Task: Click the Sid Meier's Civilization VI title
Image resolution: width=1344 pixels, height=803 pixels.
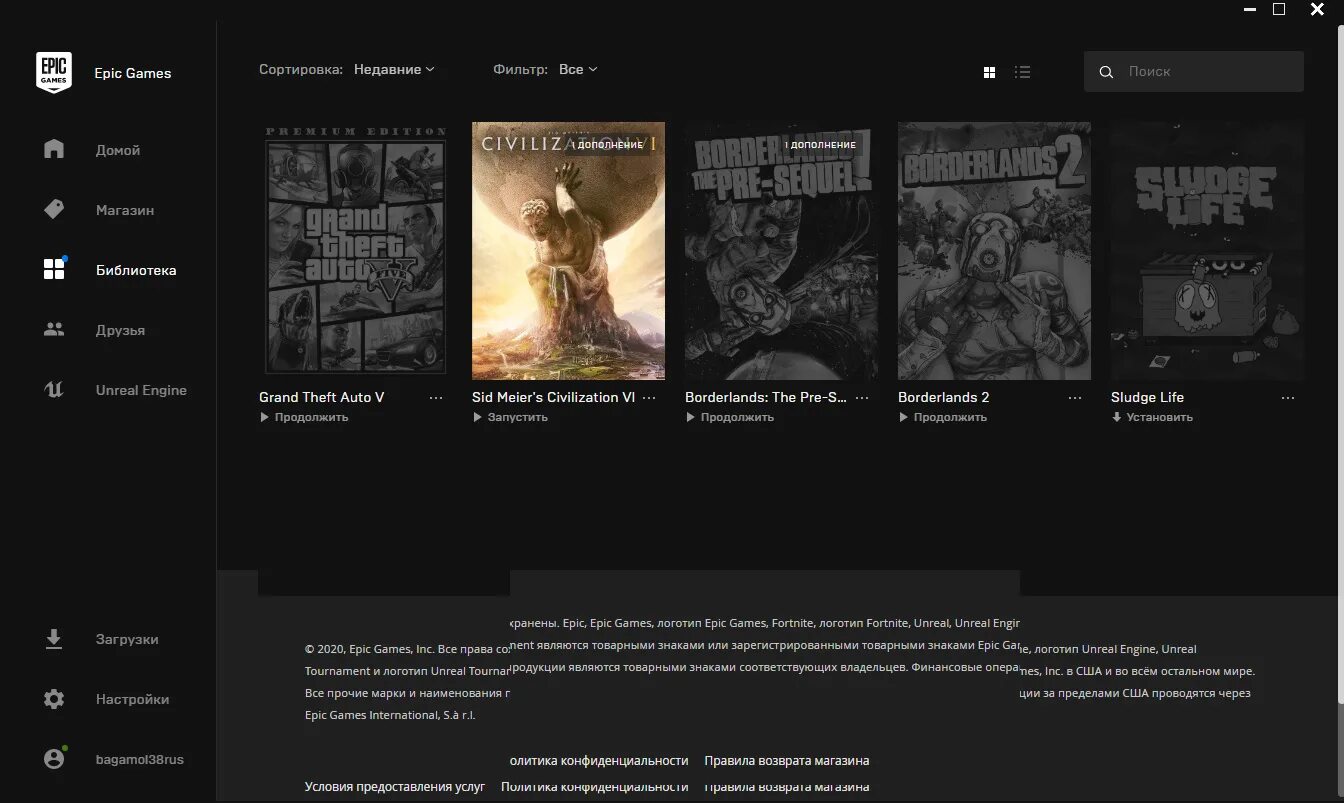Action: tap(553, 397)
